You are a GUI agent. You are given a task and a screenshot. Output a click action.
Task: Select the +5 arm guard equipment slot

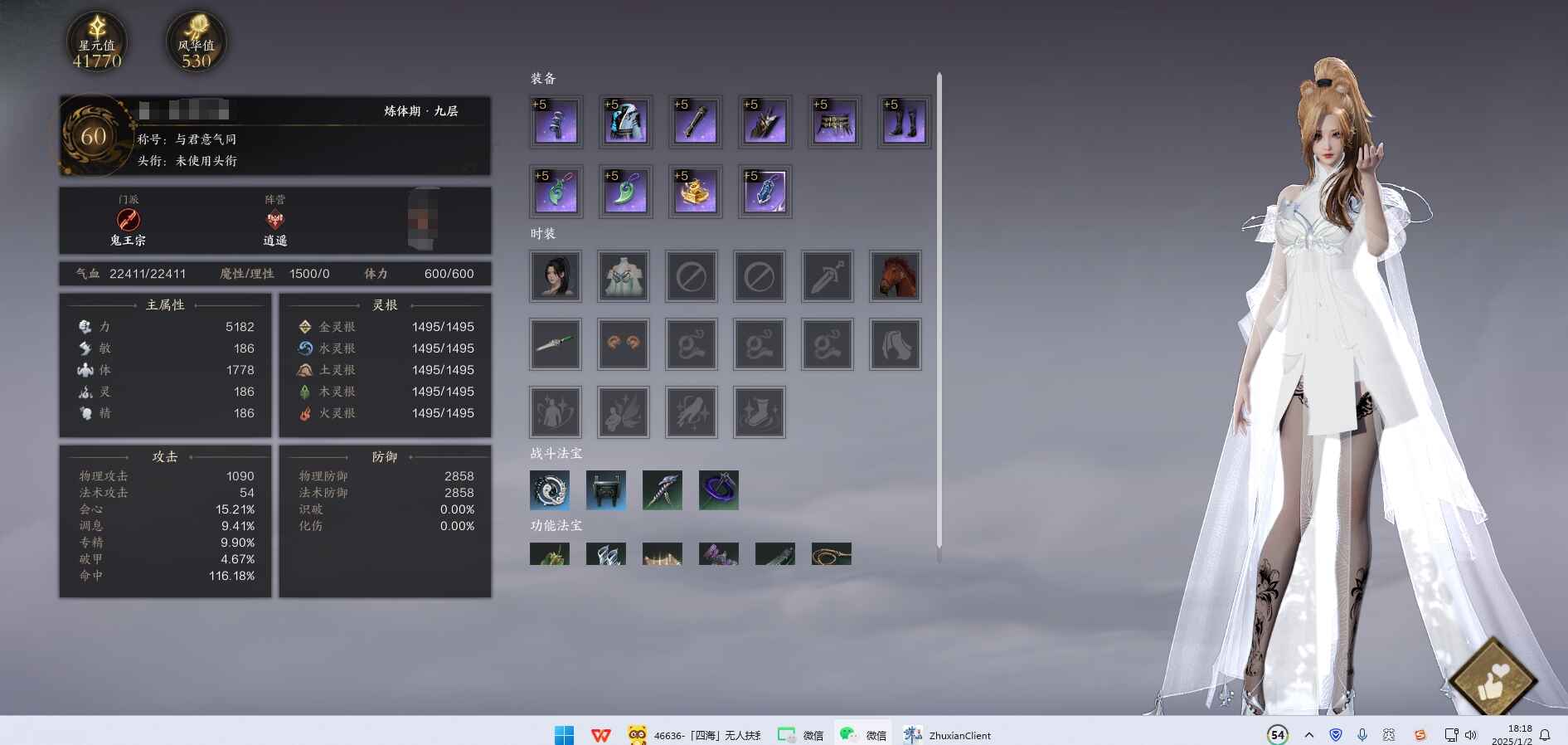(556, 122)
